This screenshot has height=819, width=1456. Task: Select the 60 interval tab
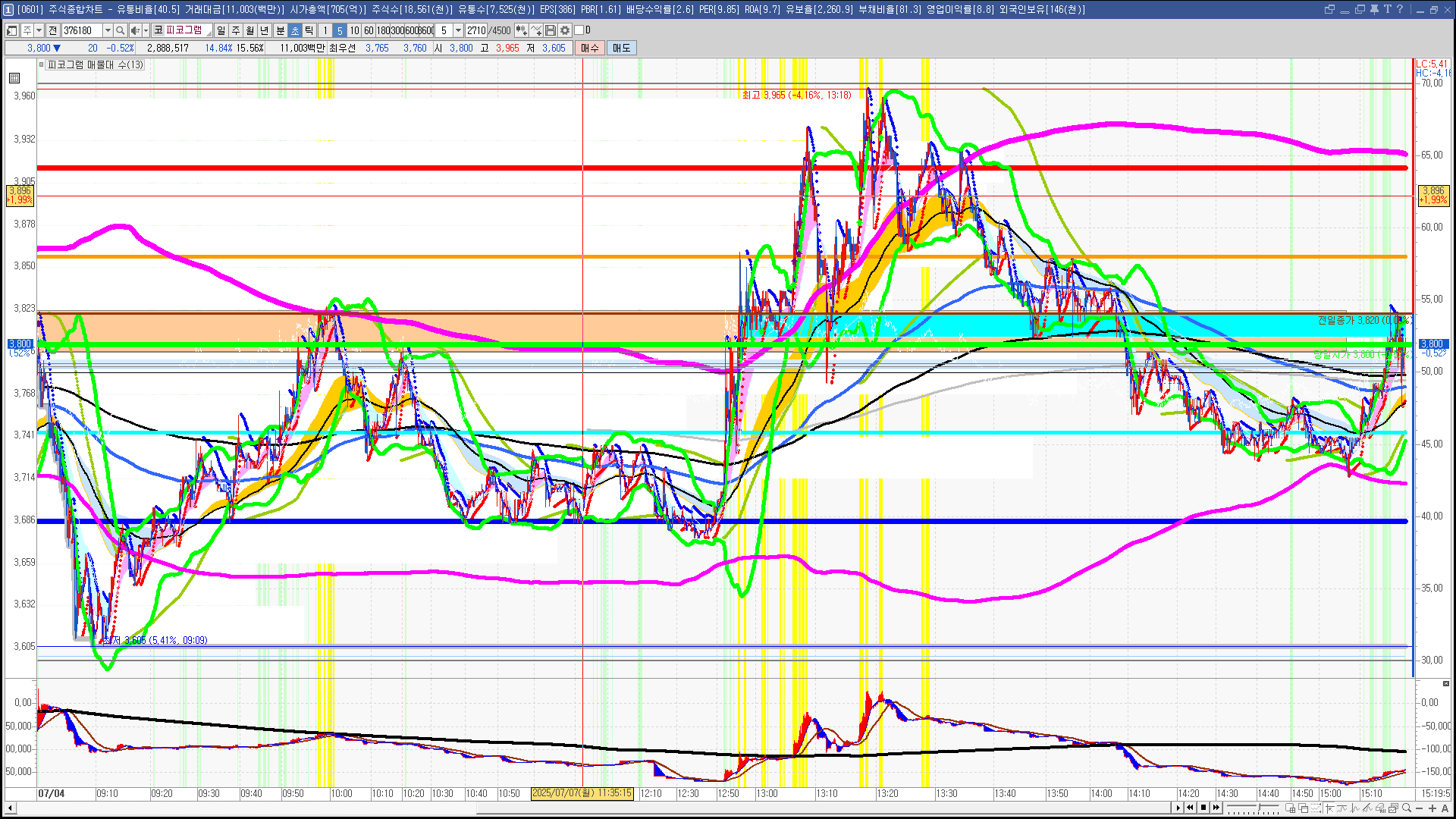click(x=369, y=30)
